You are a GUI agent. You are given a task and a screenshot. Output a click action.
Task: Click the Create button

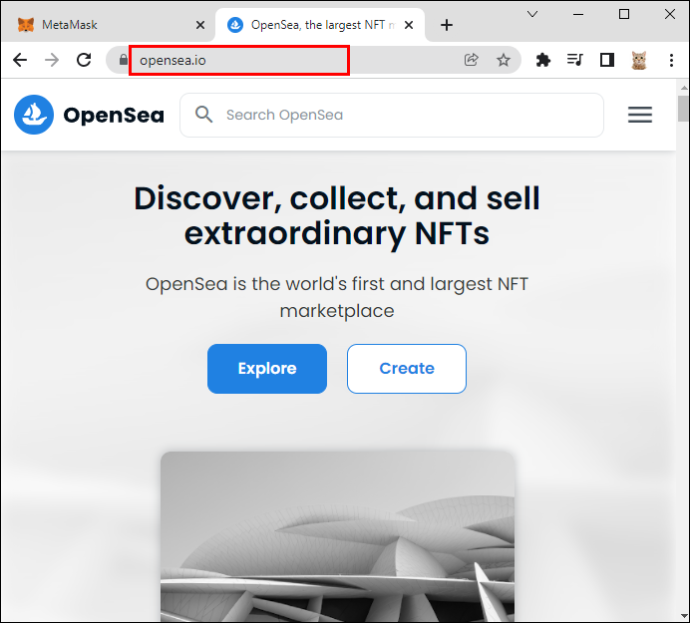(407, 369)
